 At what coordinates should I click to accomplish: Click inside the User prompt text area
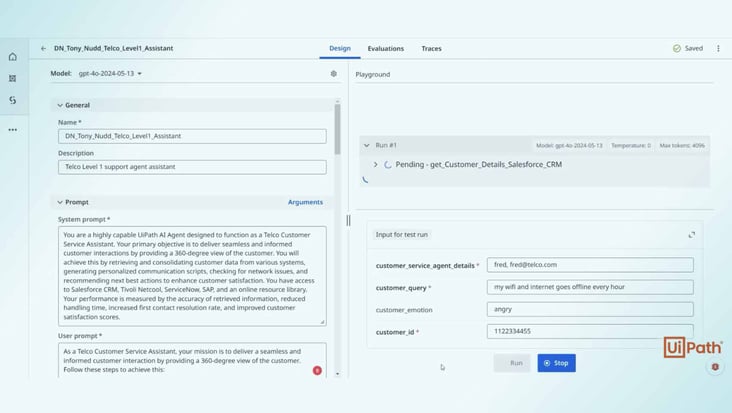(192, 360)
